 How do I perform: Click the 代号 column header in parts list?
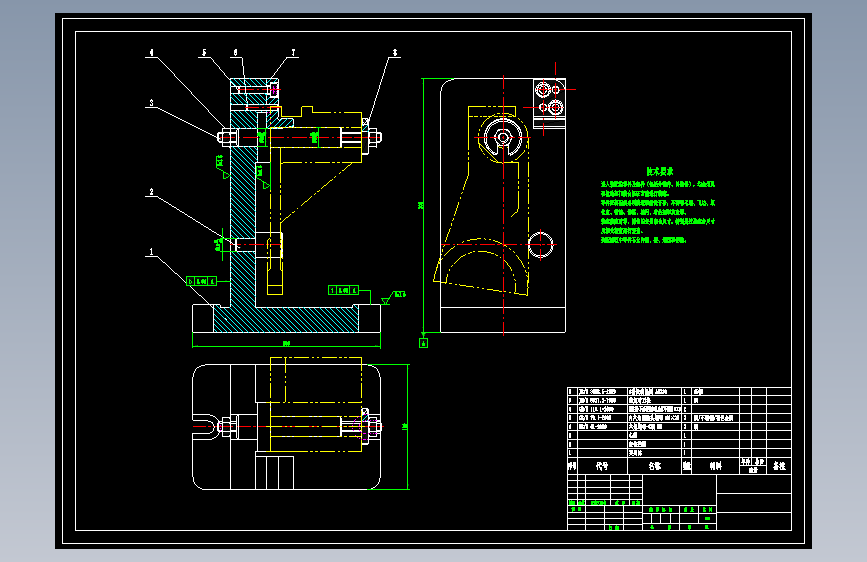602,466
